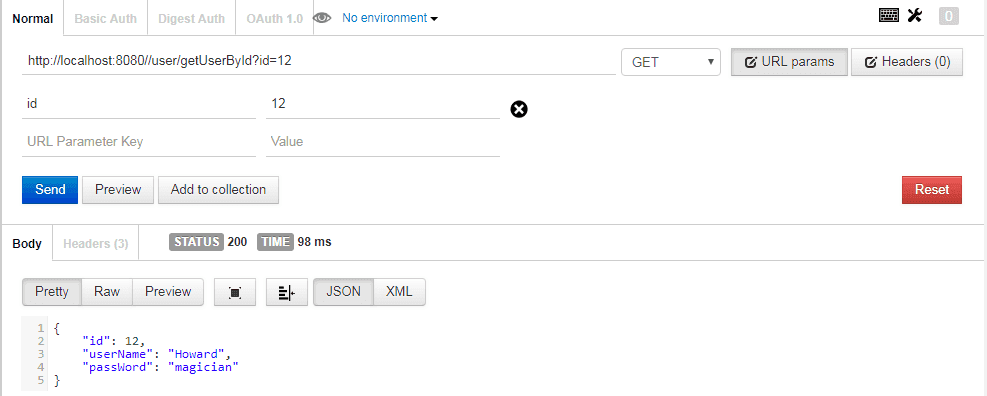Select the Raw response view
The image size is (987, 396).
(x=107, y=292)
